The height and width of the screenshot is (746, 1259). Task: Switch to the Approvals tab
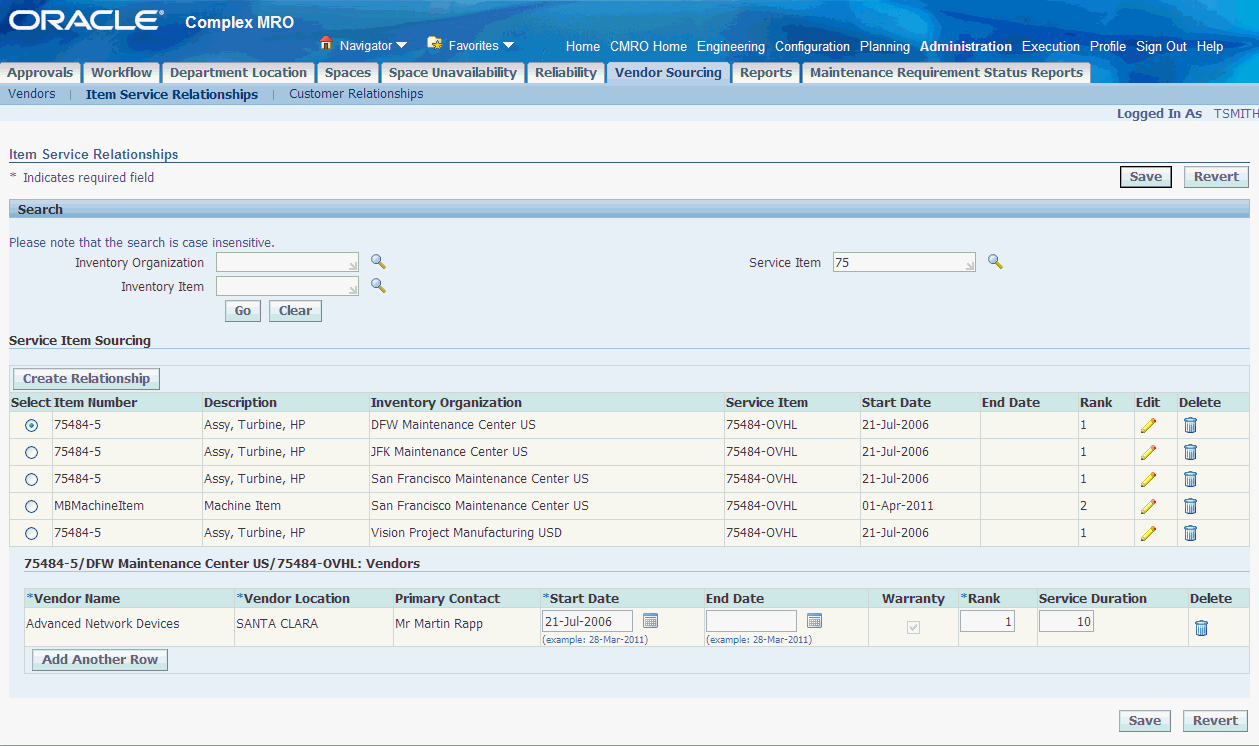pyautogui.click(x=40, y=72)
